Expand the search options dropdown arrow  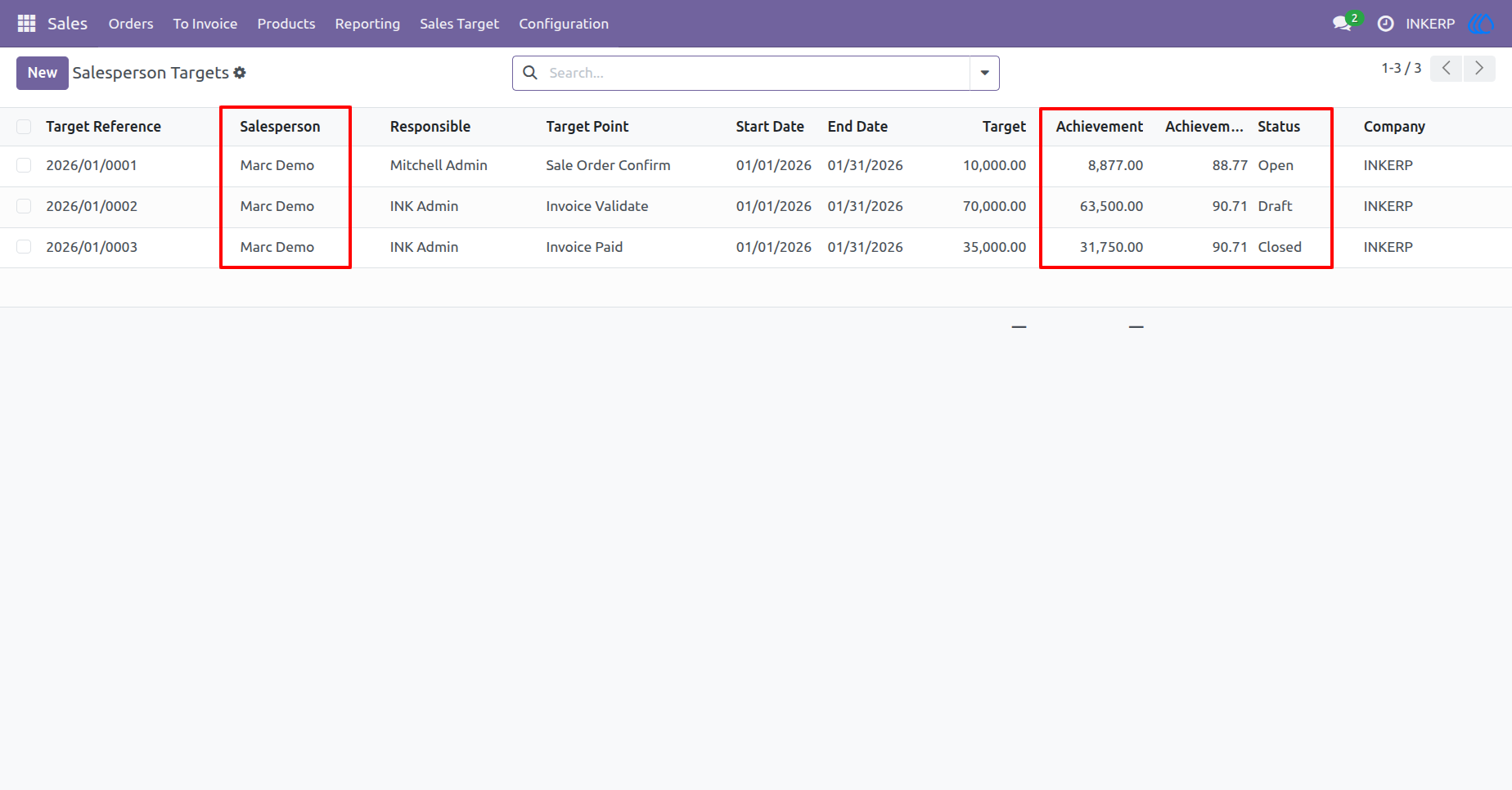click(984, 73)
